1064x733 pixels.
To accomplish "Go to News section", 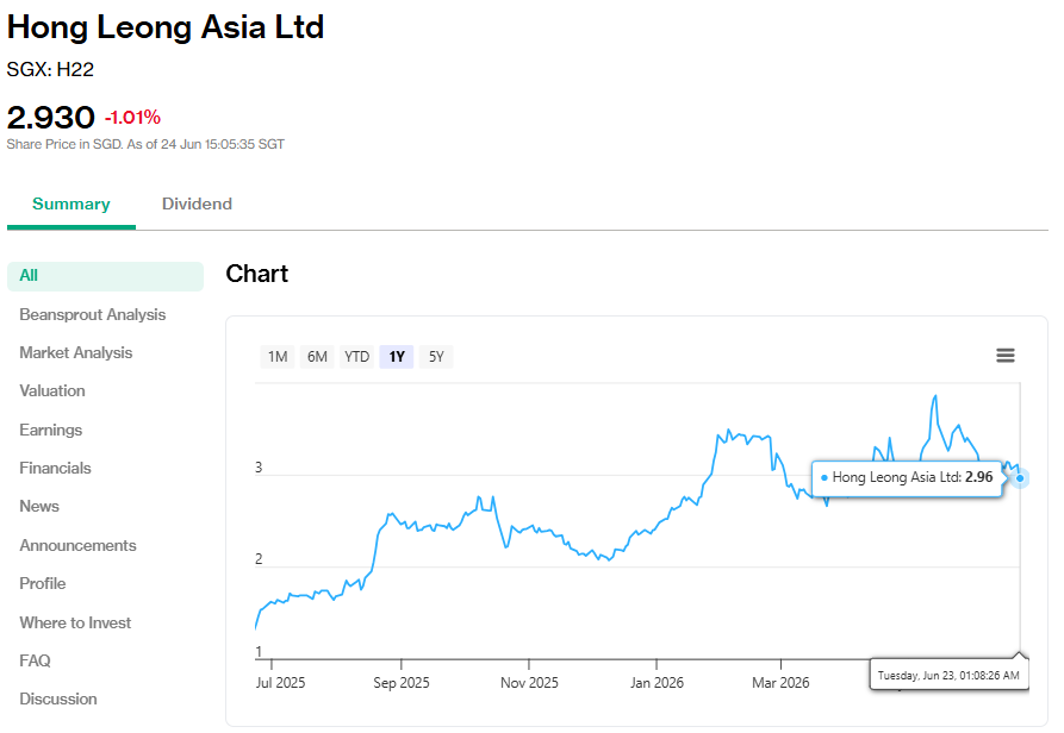I will coord(39,506).
